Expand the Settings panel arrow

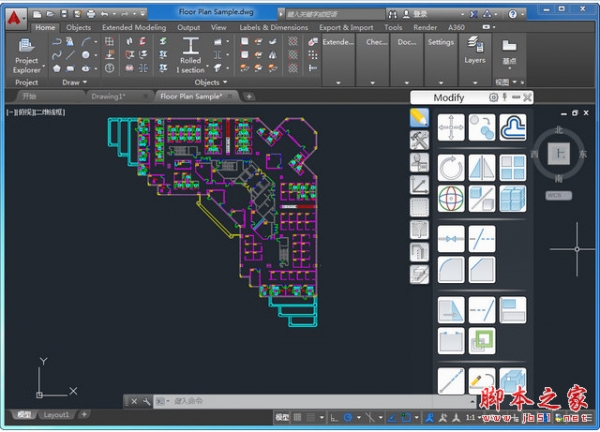pos(440,82)
